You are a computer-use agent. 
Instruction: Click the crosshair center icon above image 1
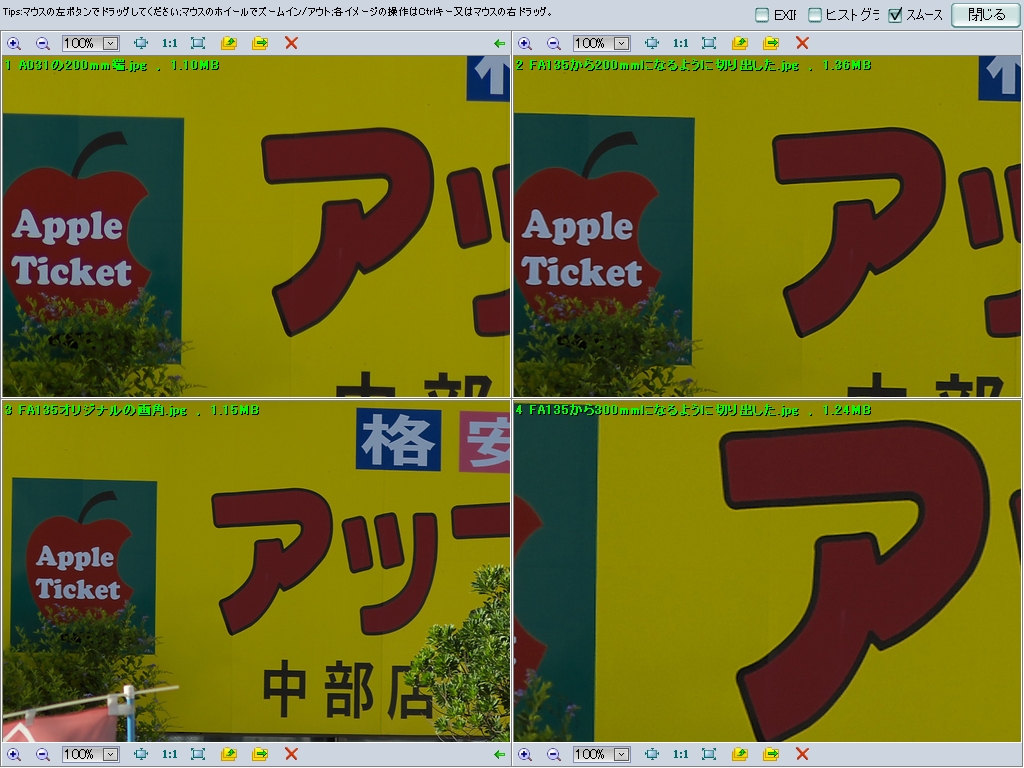[x=140, y=43]
